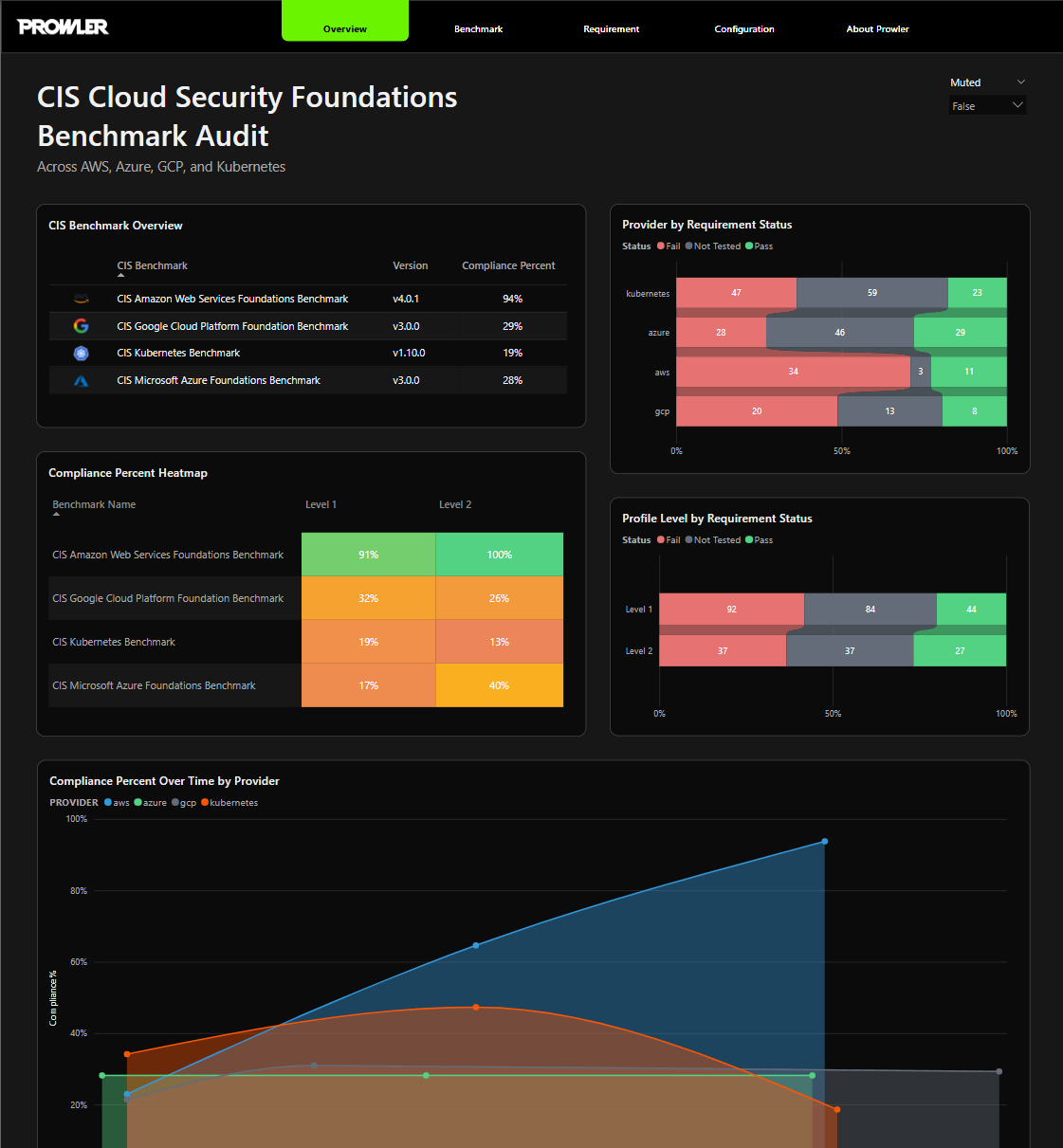
Task: Click the 94% compliance percent cell
Action: click(513, 299)
